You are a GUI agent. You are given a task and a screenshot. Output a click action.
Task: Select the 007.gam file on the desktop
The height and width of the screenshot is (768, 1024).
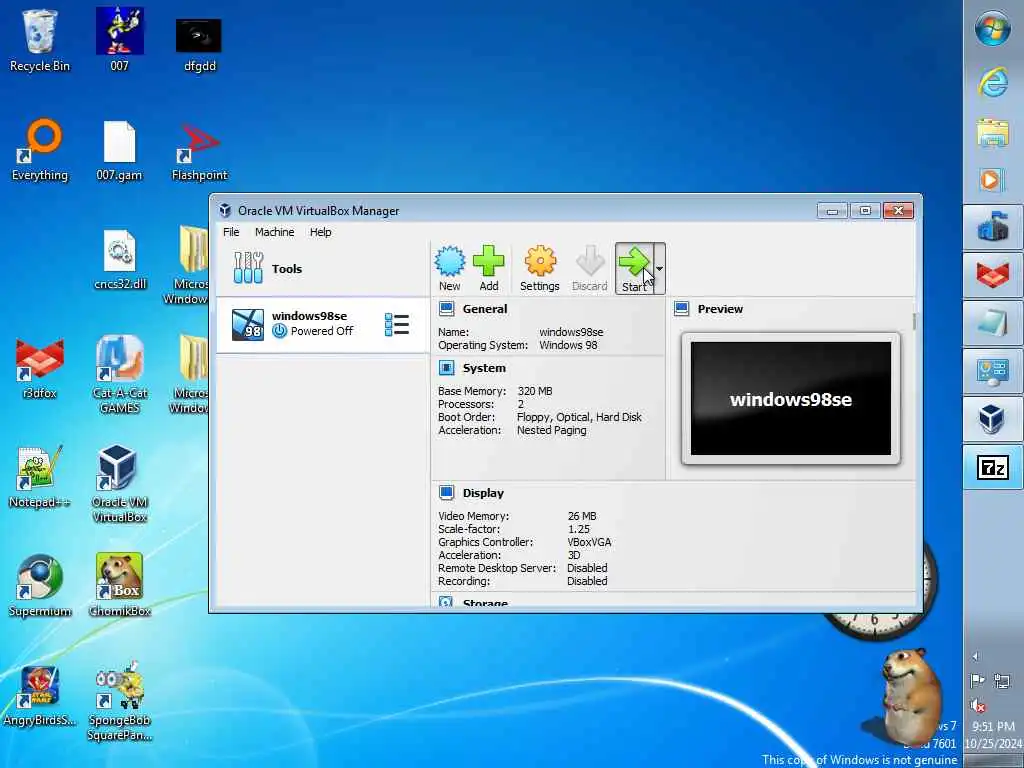click(120, 152)
